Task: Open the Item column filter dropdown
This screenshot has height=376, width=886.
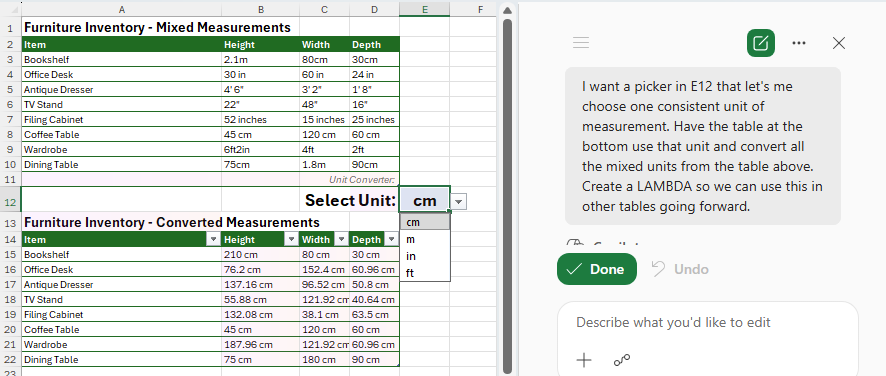Action: 213,240
